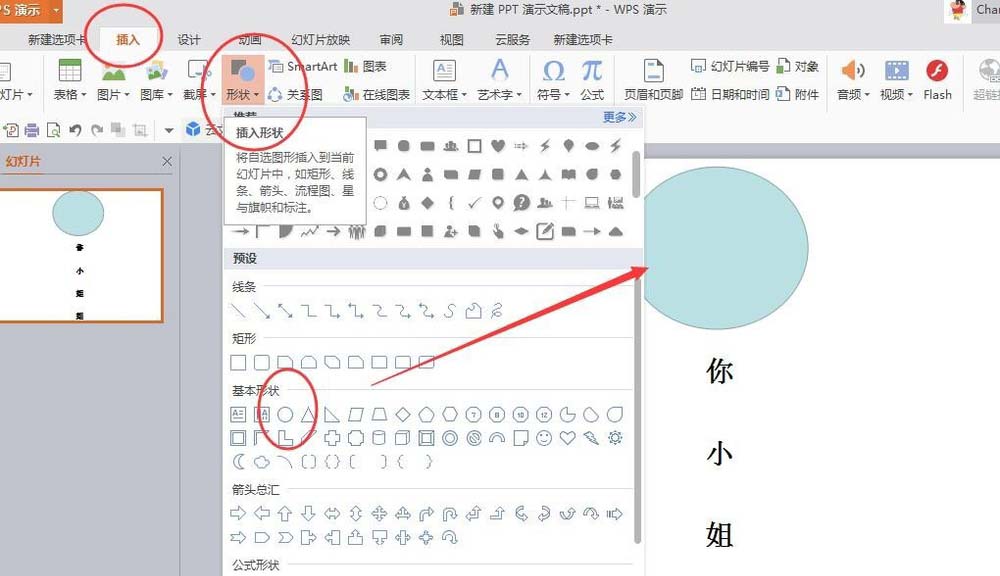Screen dimensions: 1000x576
Task: Select the oval shape under 基本形状
Action: (285, 413)
